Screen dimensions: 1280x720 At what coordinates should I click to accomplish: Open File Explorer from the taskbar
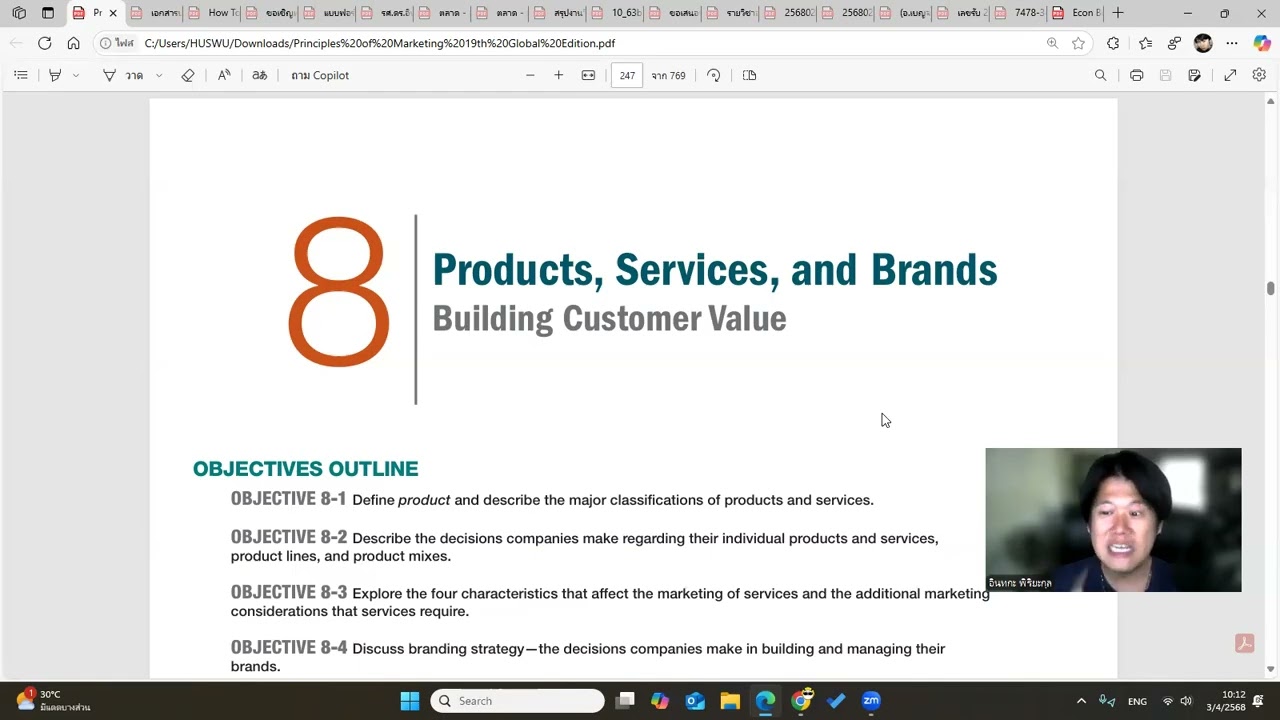click(x=730, y=701)
